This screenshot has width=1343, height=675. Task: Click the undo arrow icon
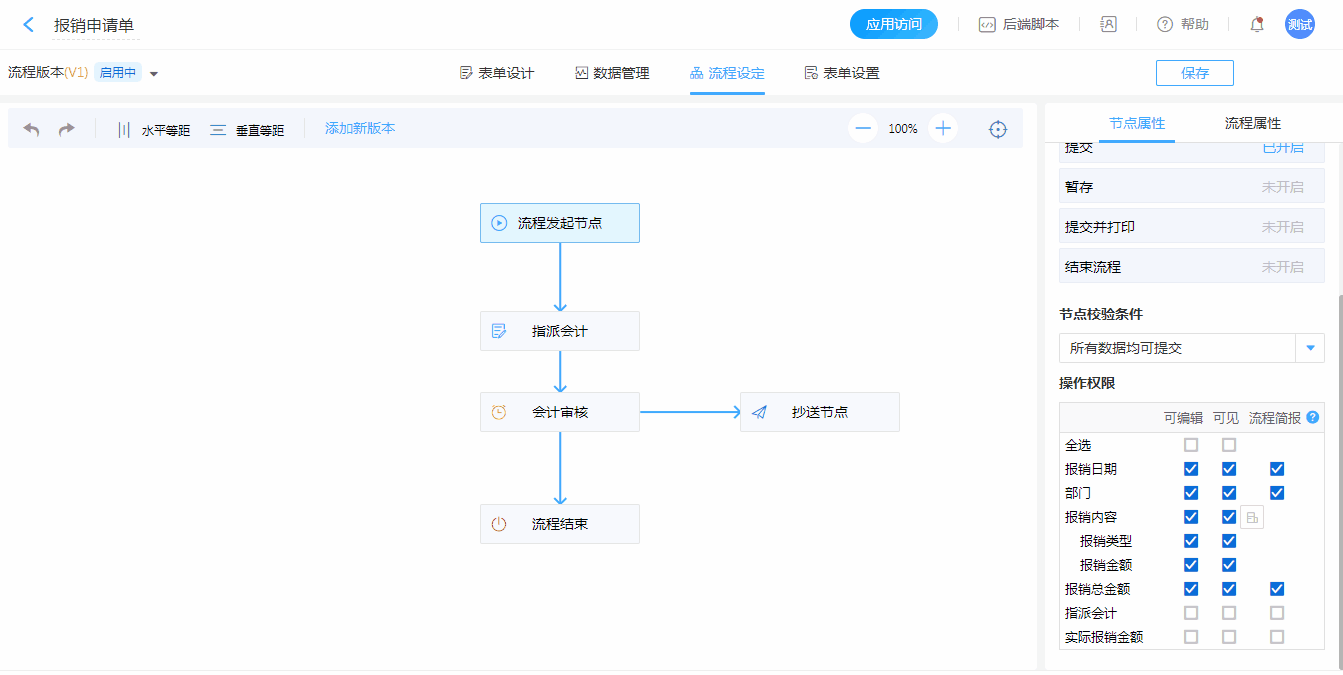pos(32,129)
